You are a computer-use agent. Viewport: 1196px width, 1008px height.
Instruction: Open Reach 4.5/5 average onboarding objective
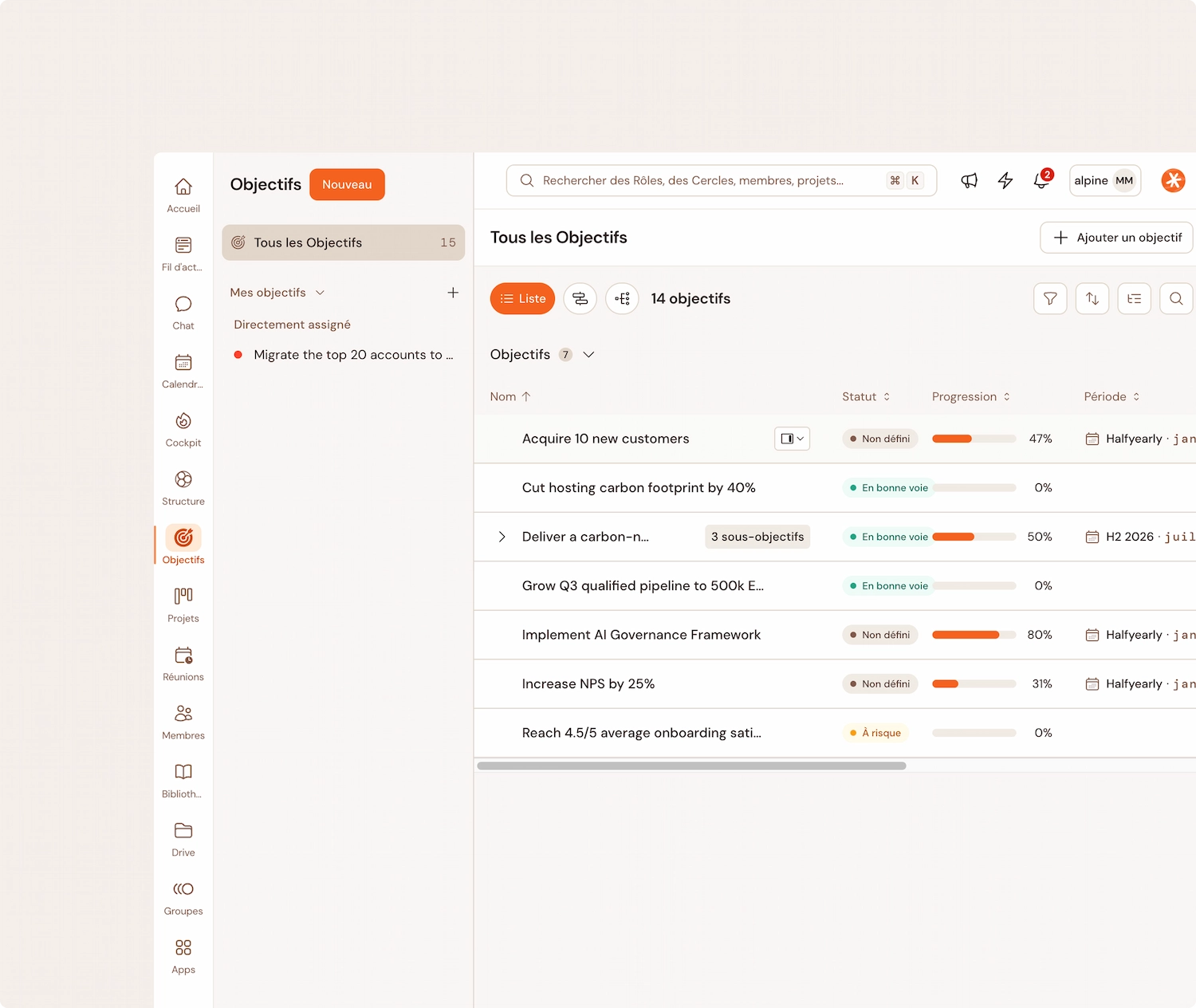tap(641, 733)
